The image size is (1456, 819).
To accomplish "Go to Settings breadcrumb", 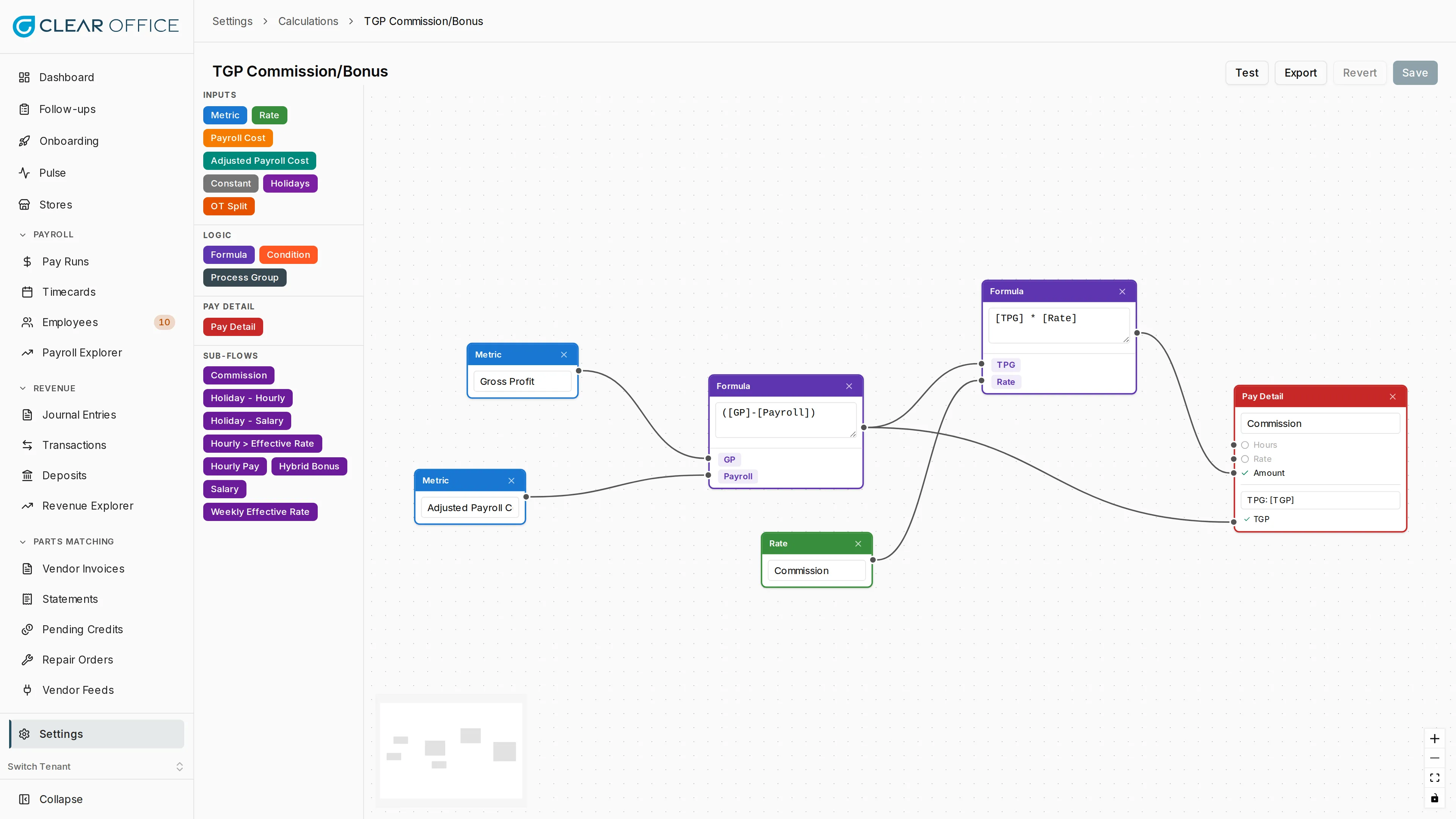I will click(232, 22).
